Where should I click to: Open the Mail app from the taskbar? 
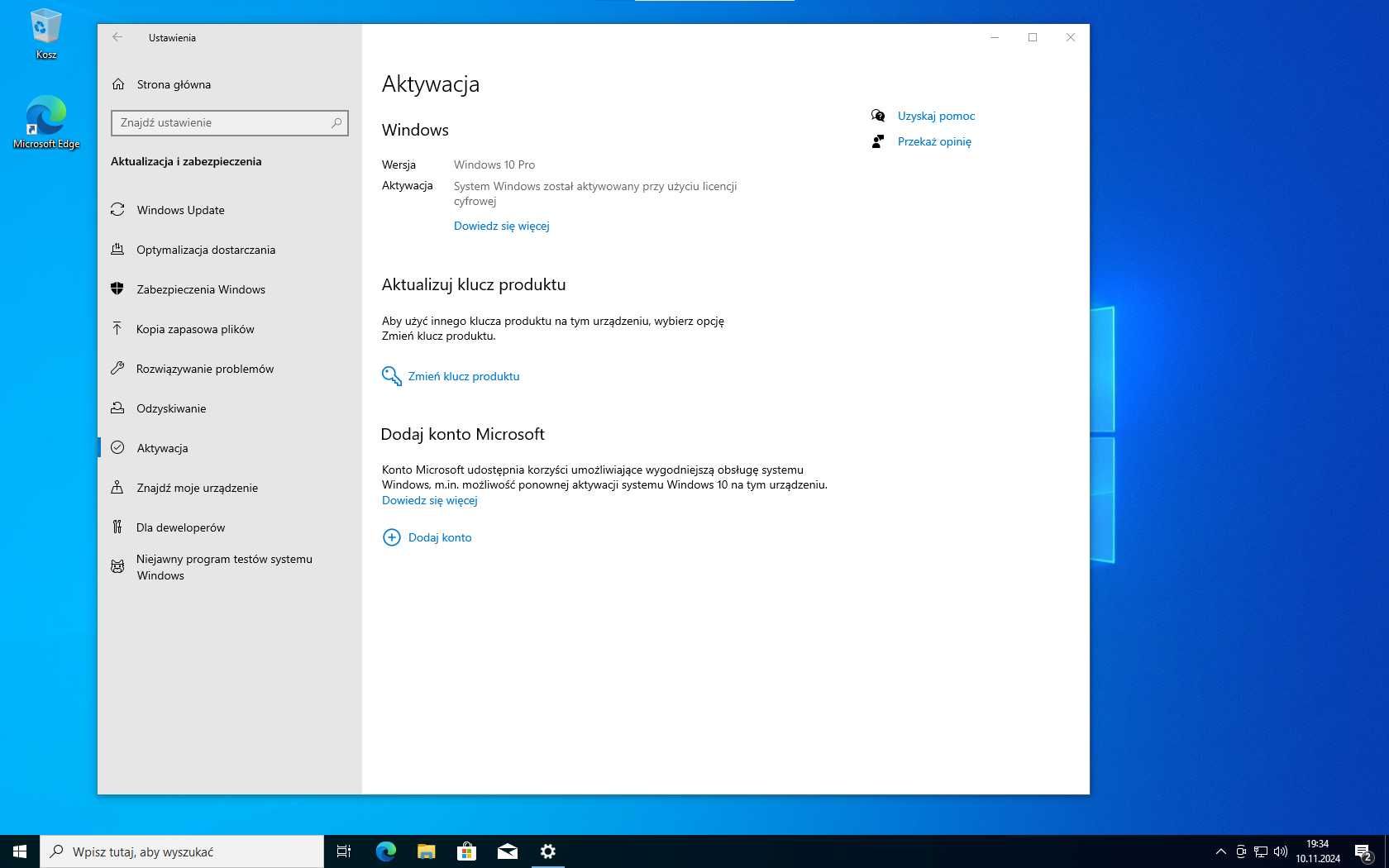tap(508, 851)
